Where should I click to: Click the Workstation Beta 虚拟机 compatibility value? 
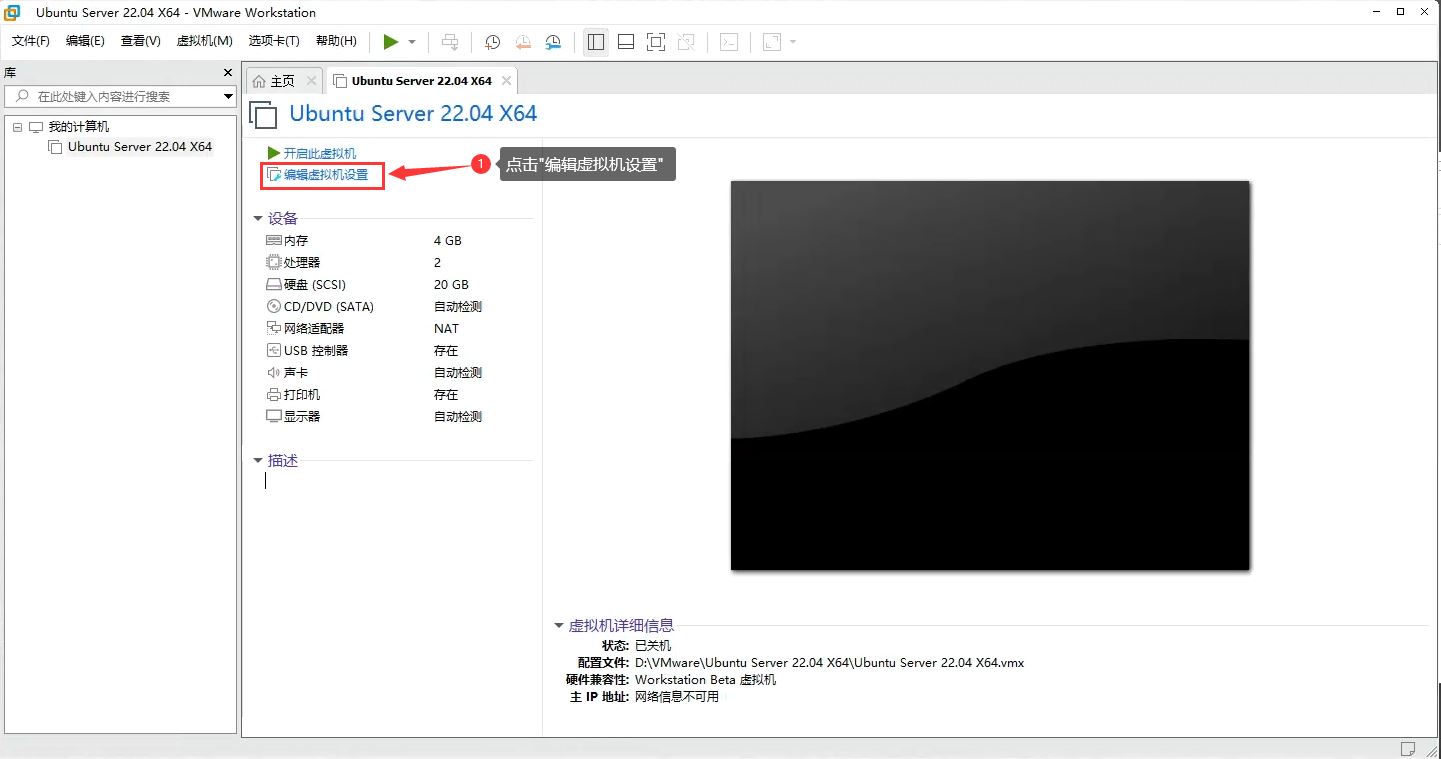point(706,680)
